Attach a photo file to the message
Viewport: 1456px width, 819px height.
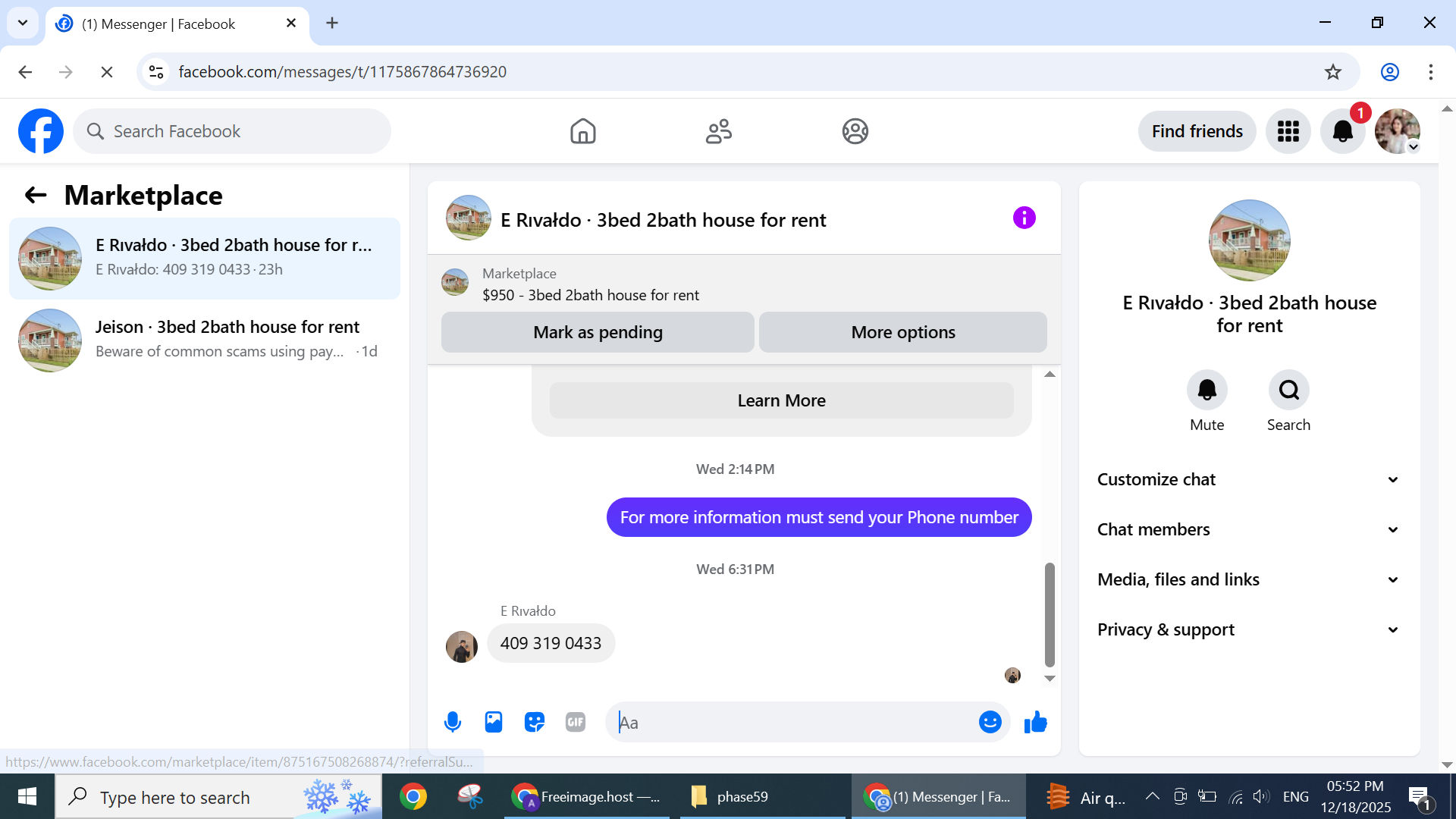click(494, 722)
